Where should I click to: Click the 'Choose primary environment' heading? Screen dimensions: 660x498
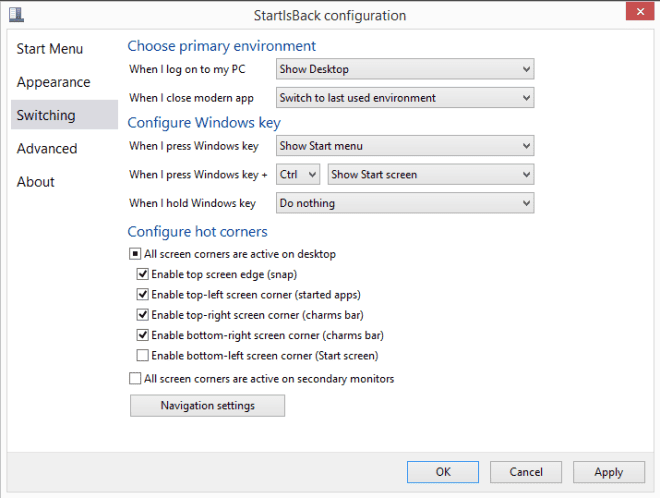pos(221,46)
